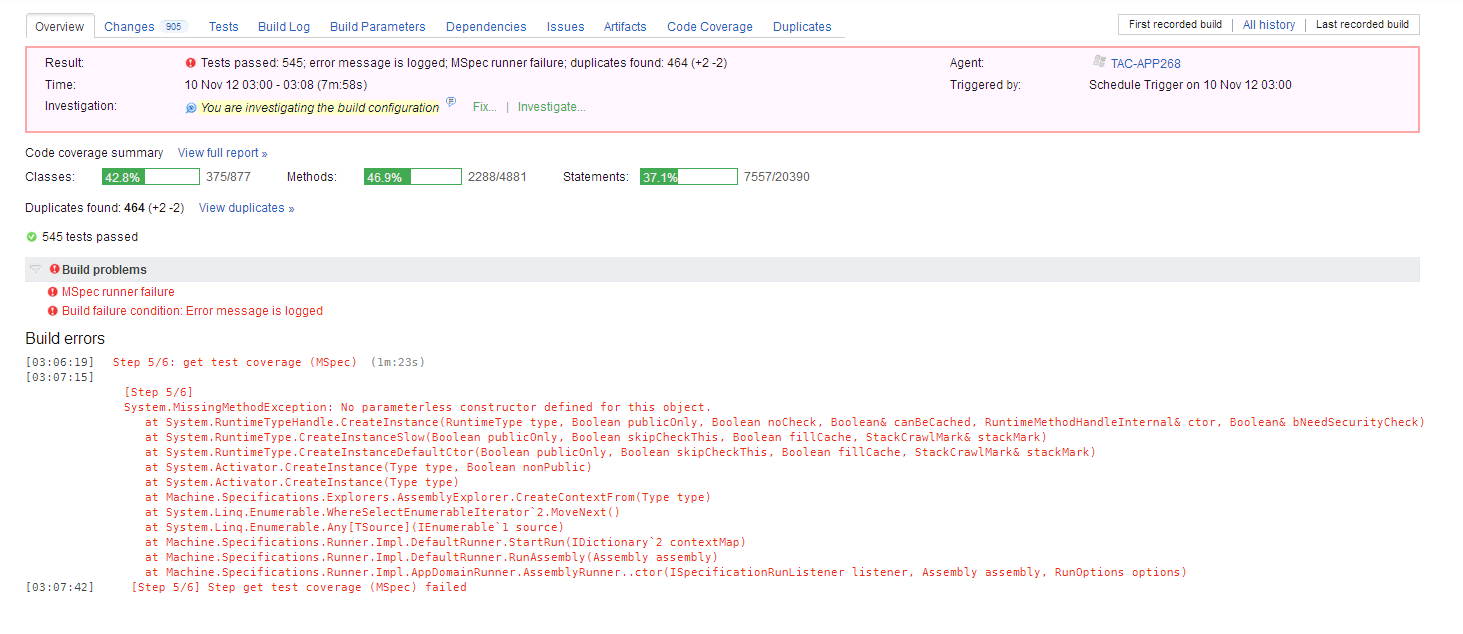This screenshot has width=1463, height=634.
Task: Click the Build errors heading
Action: [x=65, y=338]
